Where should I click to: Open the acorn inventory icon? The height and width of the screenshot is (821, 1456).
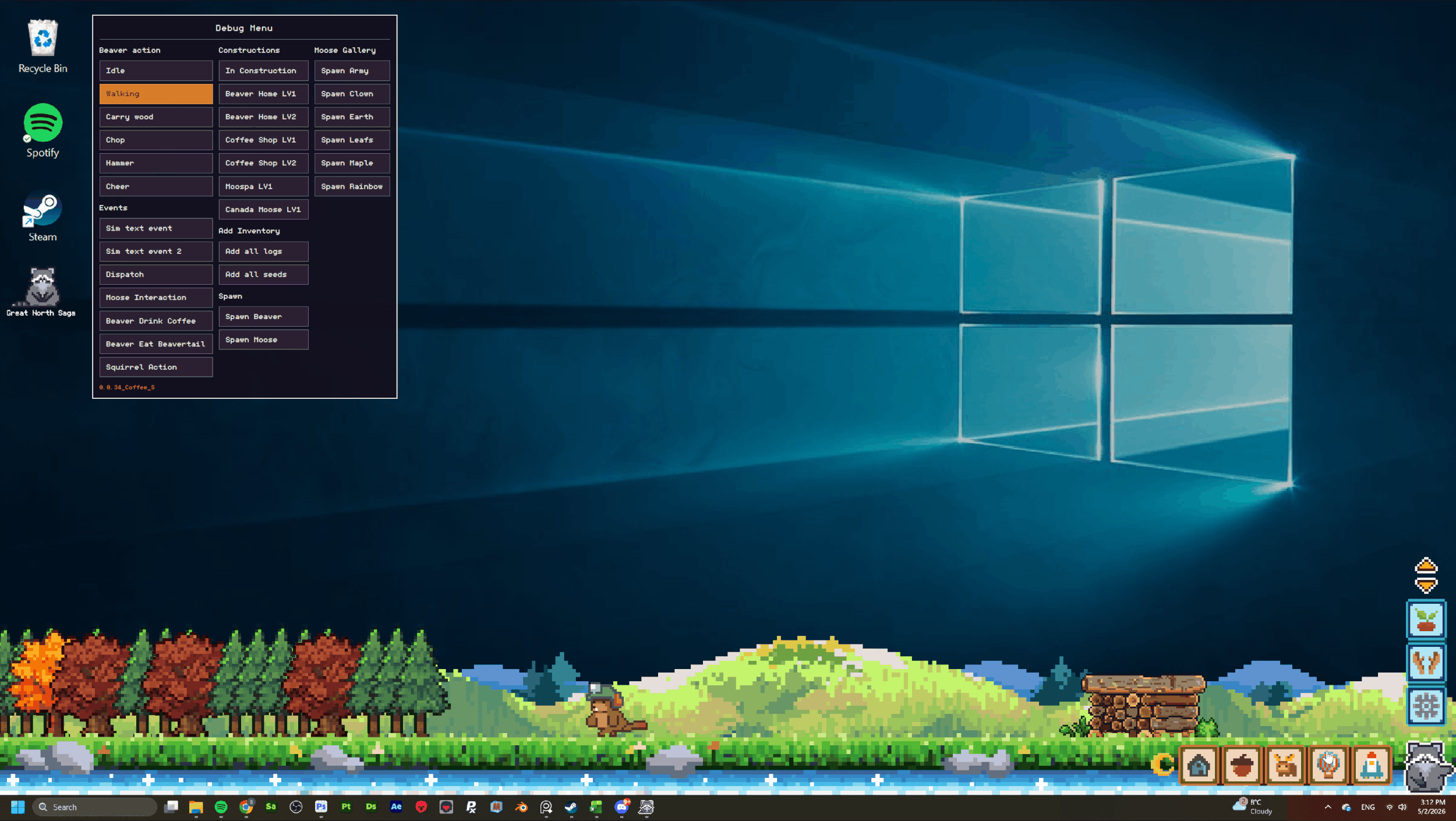(x=1242, y=765)
